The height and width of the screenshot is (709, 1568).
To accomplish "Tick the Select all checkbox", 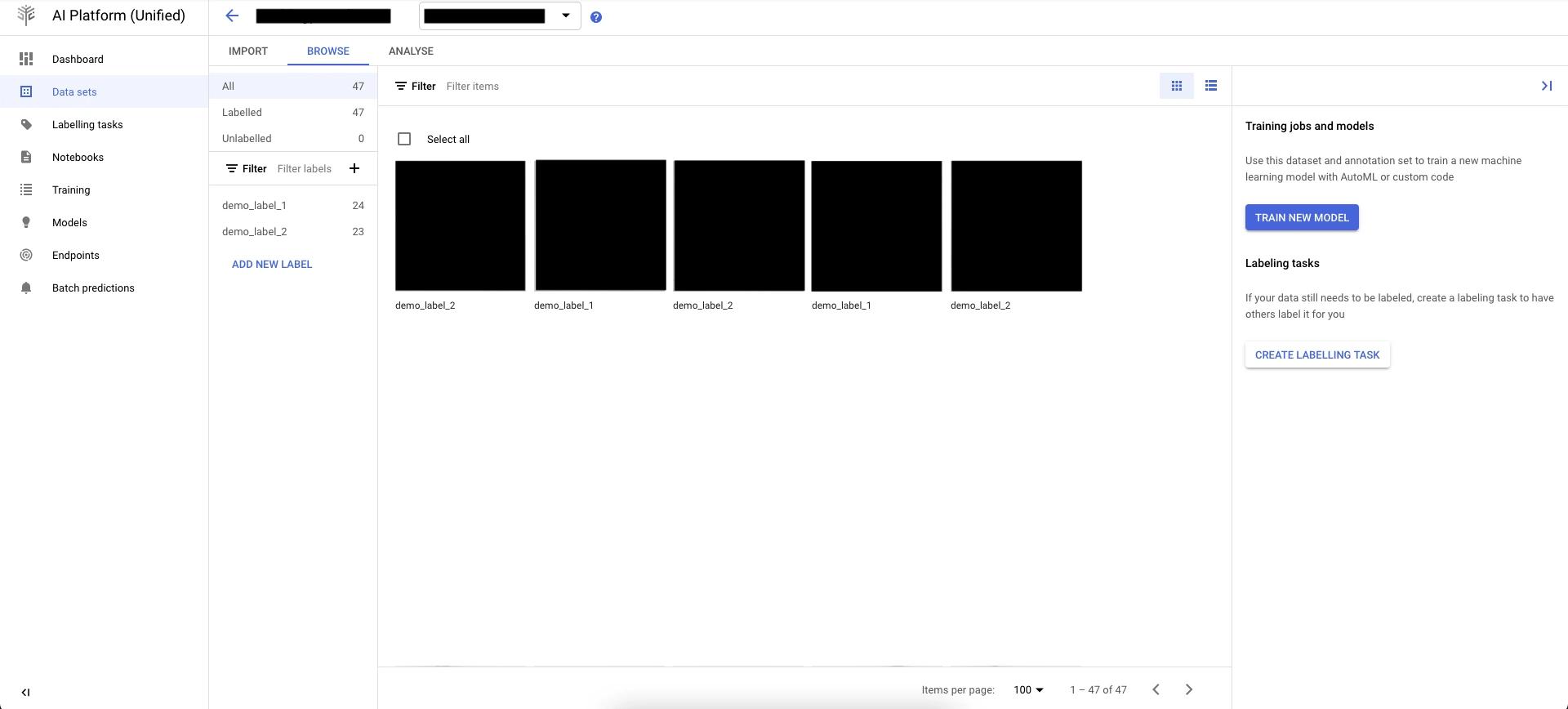I will click(404, 139).
